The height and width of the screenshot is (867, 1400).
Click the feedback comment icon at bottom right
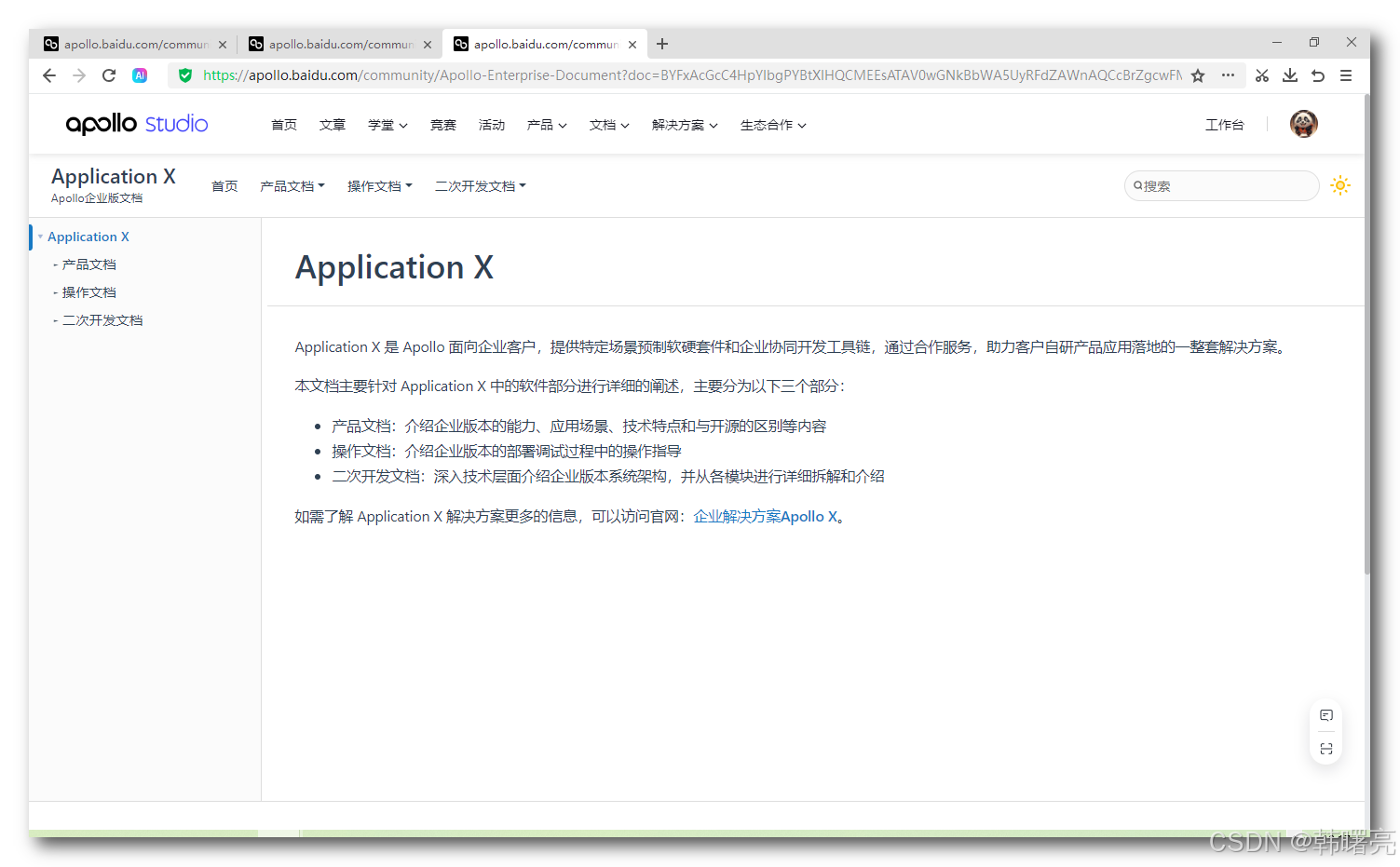1326,715
